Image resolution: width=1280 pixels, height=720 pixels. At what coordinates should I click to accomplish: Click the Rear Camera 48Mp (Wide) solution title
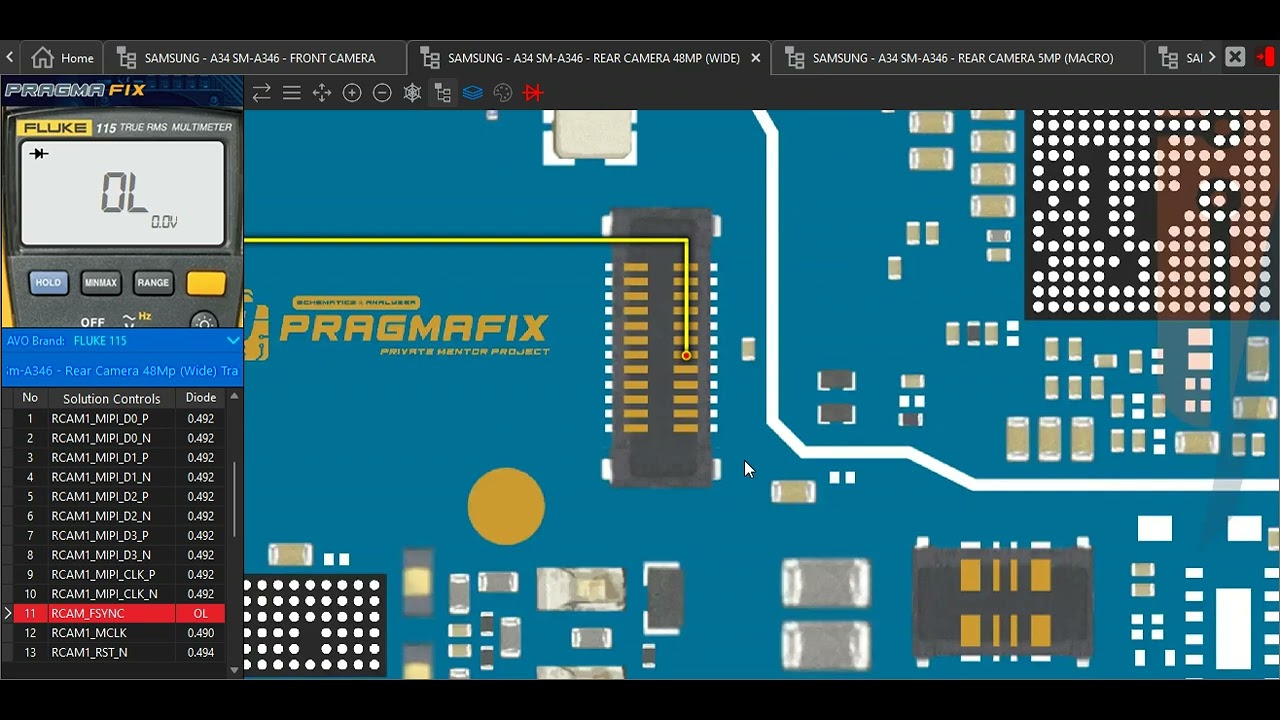[x=121, y=371]
